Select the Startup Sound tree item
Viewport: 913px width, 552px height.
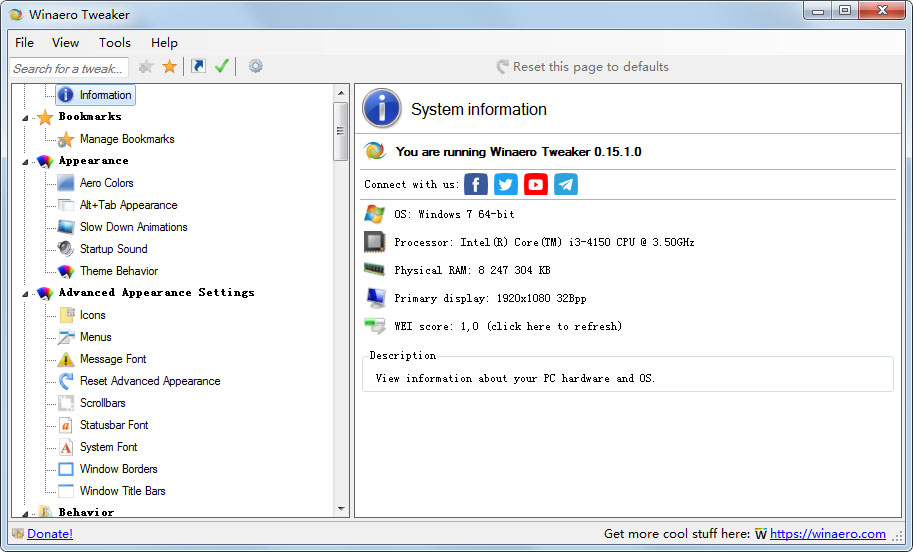click(113, 249)
